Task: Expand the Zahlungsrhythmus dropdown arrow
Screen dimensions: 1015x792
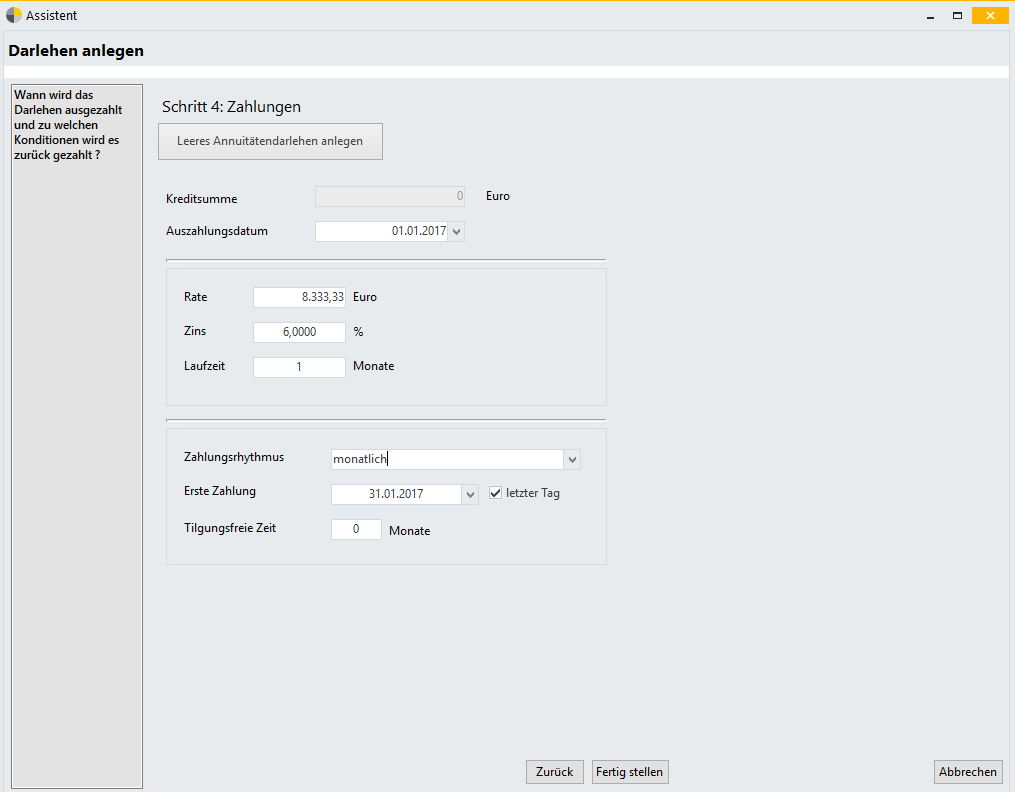Action: (572, 460)
